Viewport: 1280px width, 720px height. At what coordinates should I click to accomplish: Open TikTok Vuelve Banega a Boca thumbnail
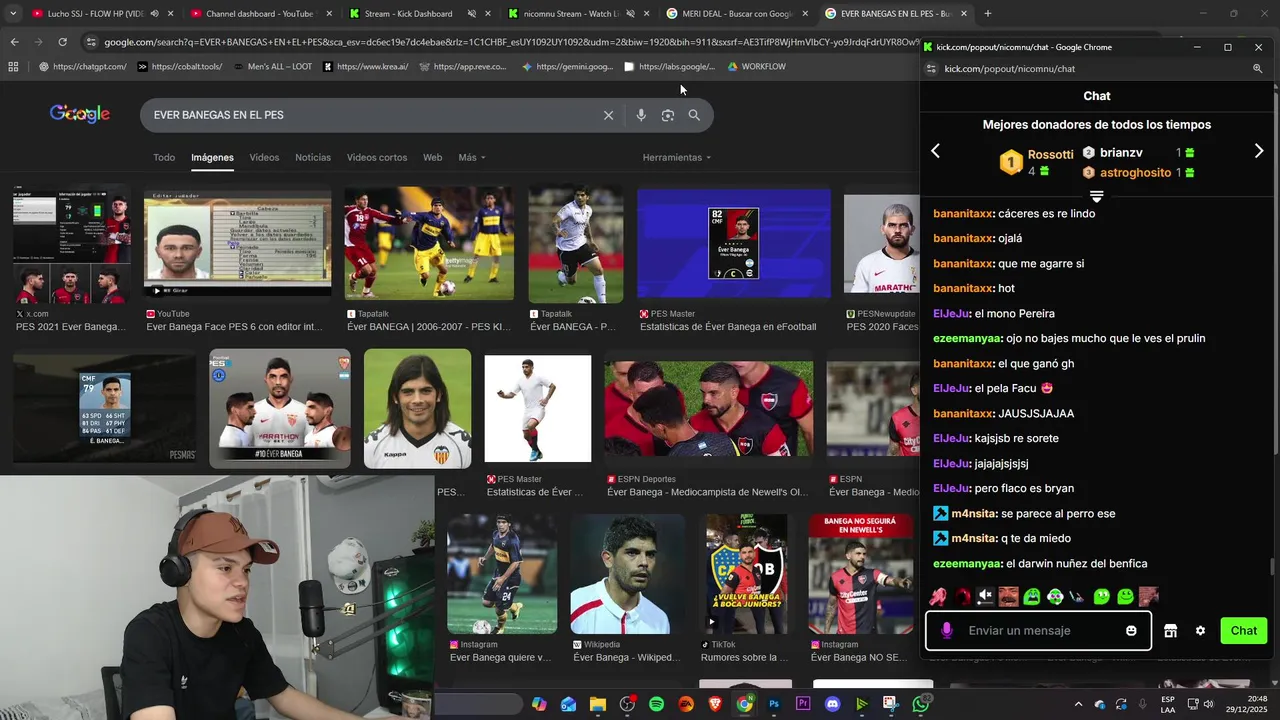tap(746, 574)
